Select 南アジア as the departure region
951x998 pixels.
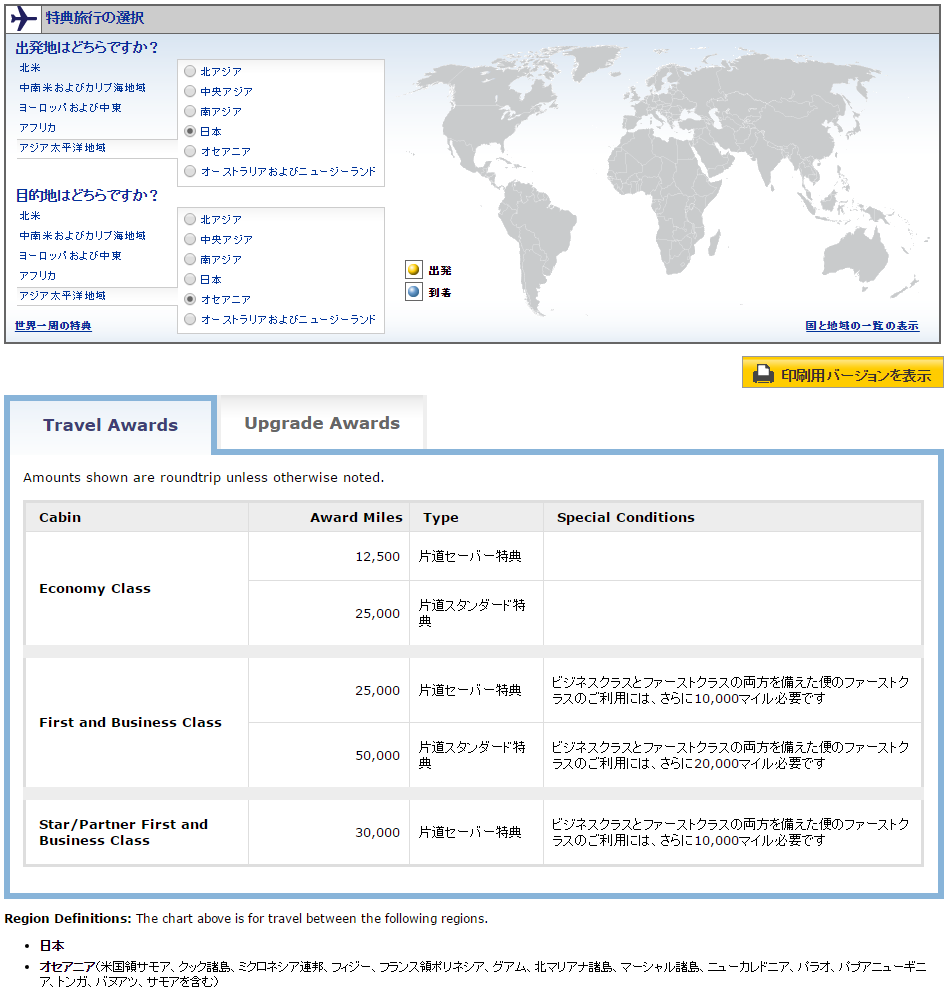coord(190,111)
